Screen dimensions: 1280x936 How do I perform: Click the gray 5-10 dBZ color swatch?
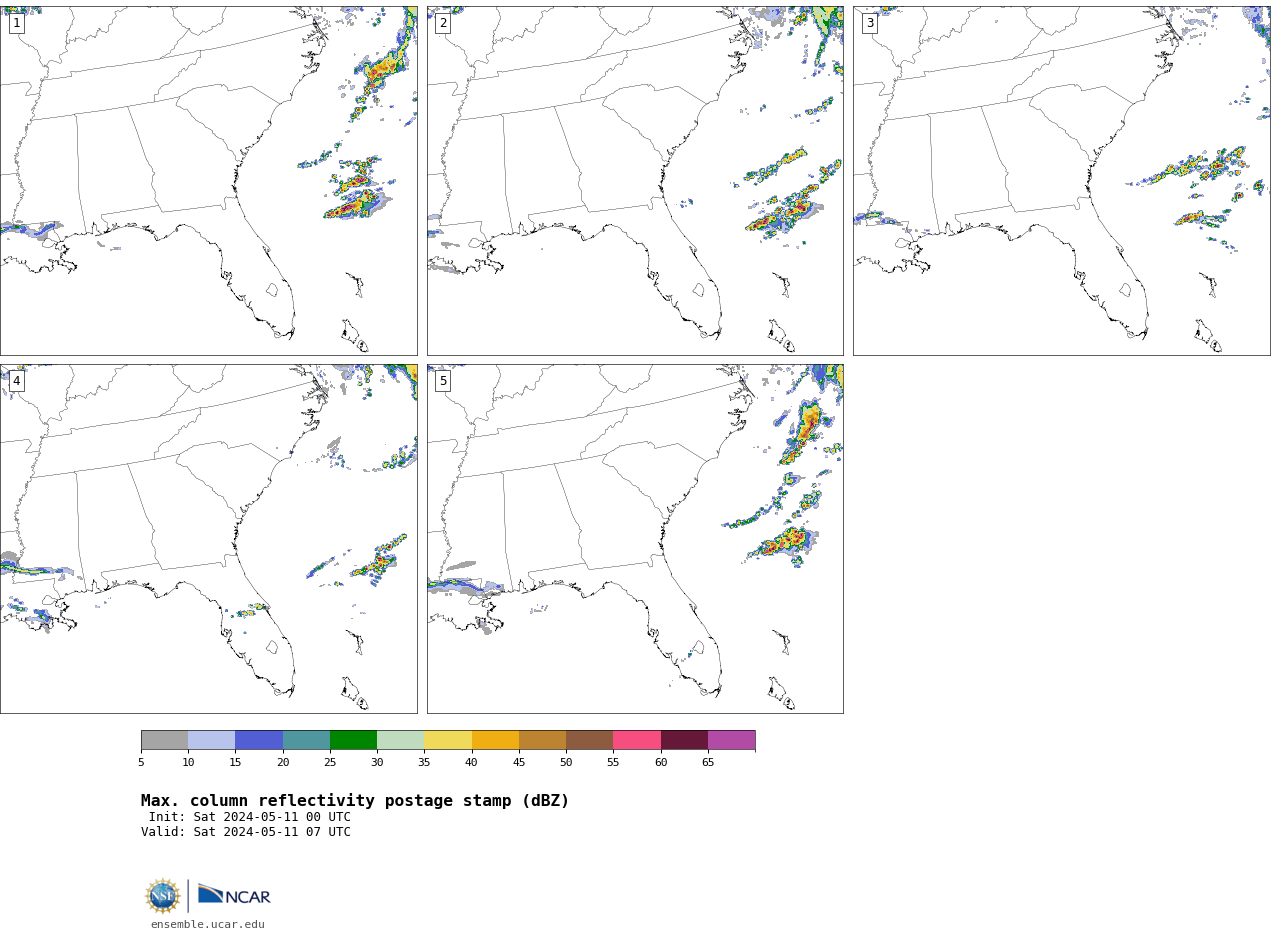164,740
